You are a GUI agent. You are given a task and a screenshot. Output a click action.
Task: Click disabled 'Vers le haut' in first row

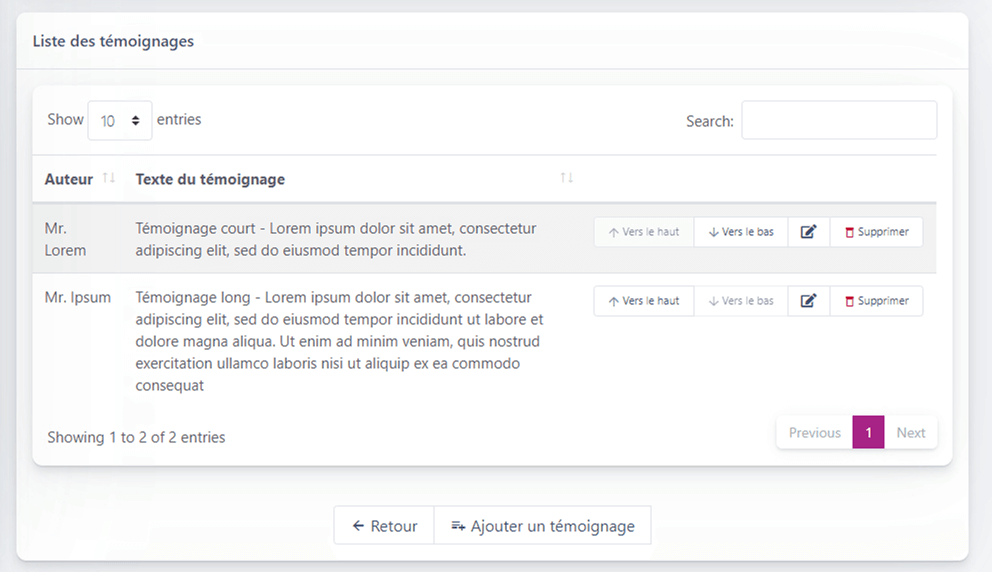(x=643, y=232)
